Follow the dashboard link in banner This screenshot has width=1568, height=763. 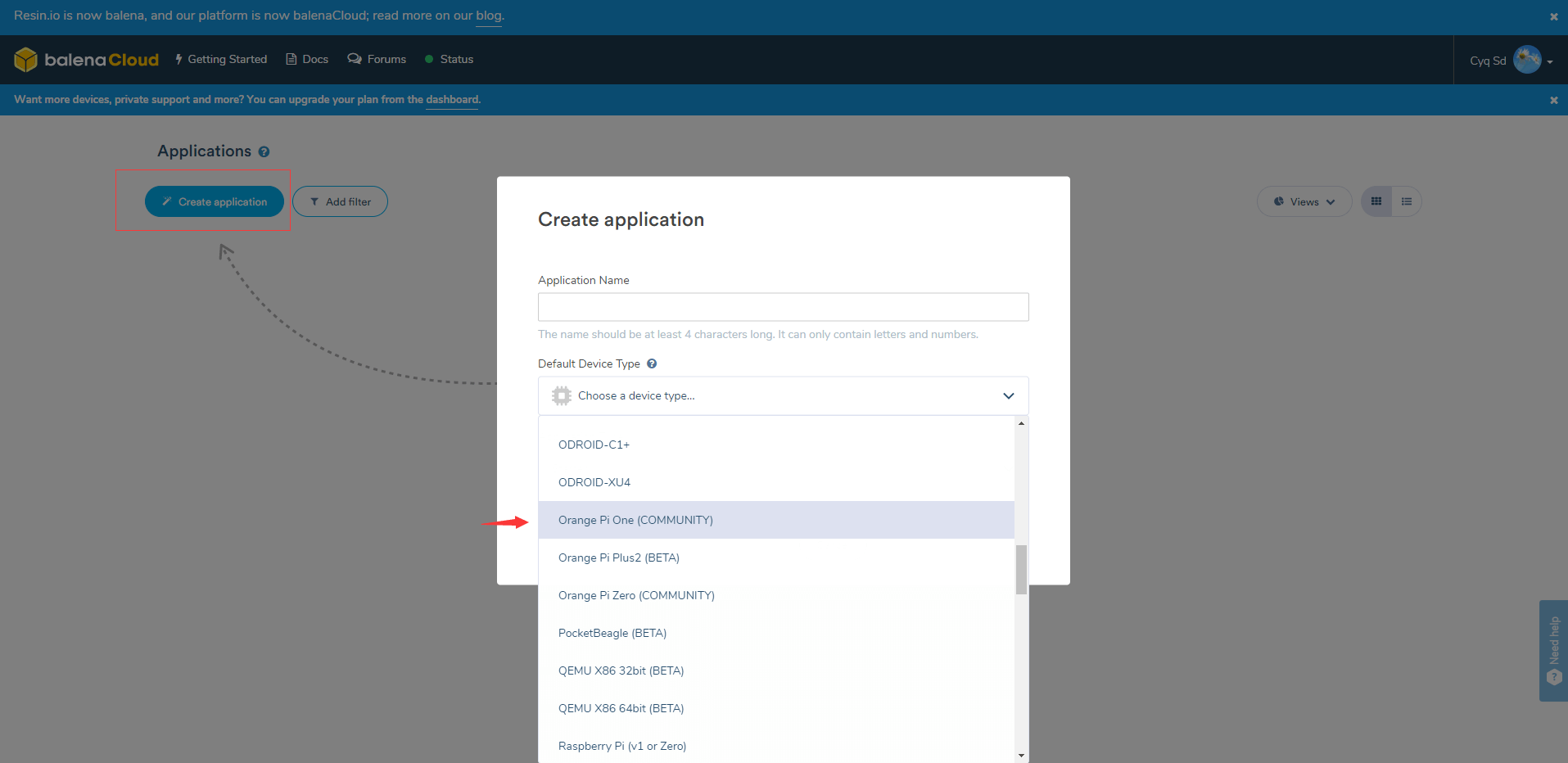coord(452,100)
